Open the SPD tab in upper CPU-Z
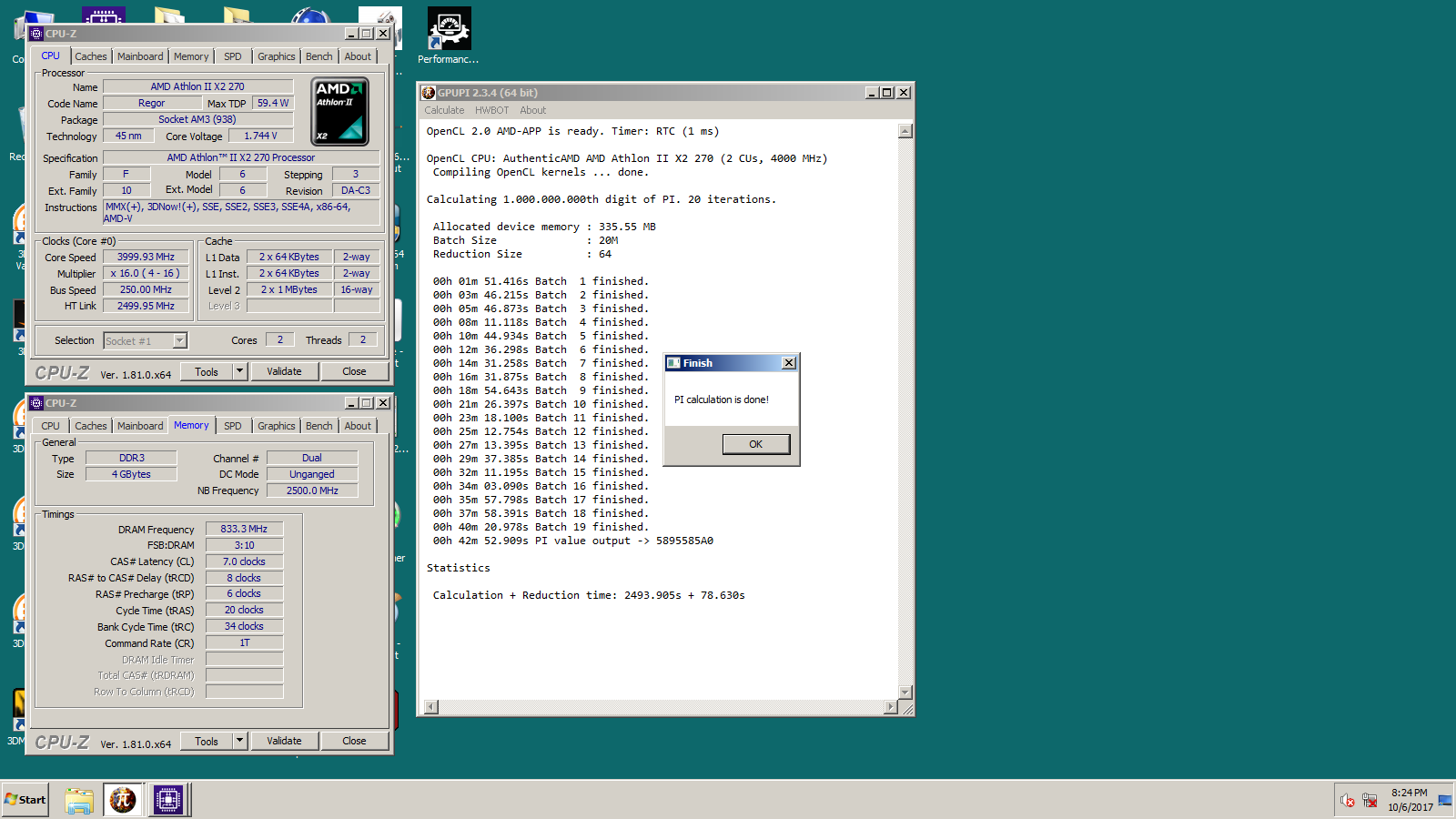 point(233,56)
